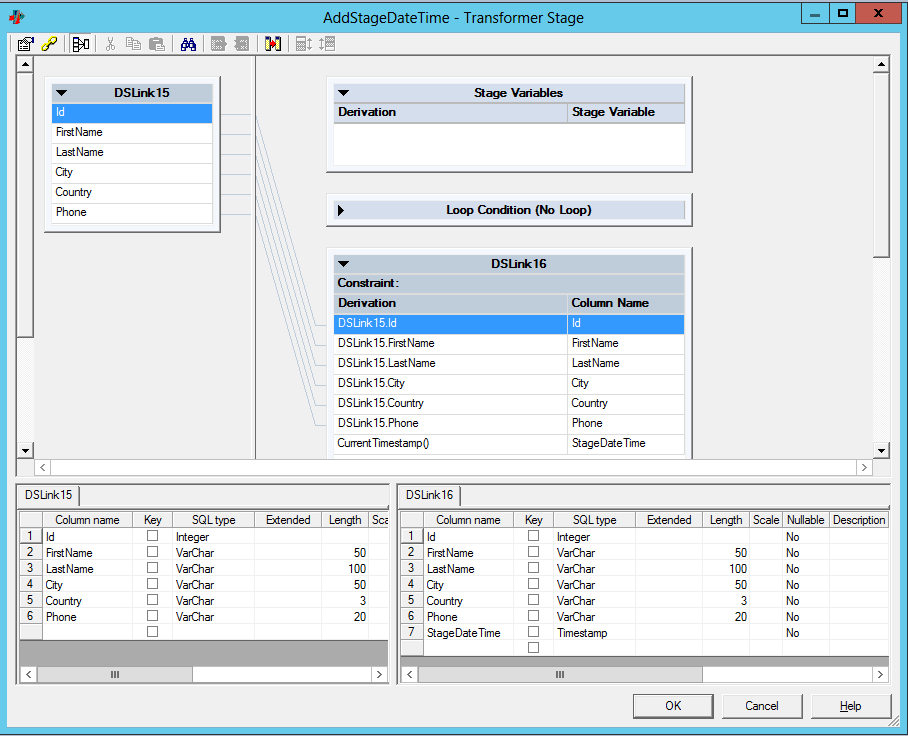Viewport: 908px width, 736px height.
Task: Click the DataStage app icon in title bar
Action: 17,17
